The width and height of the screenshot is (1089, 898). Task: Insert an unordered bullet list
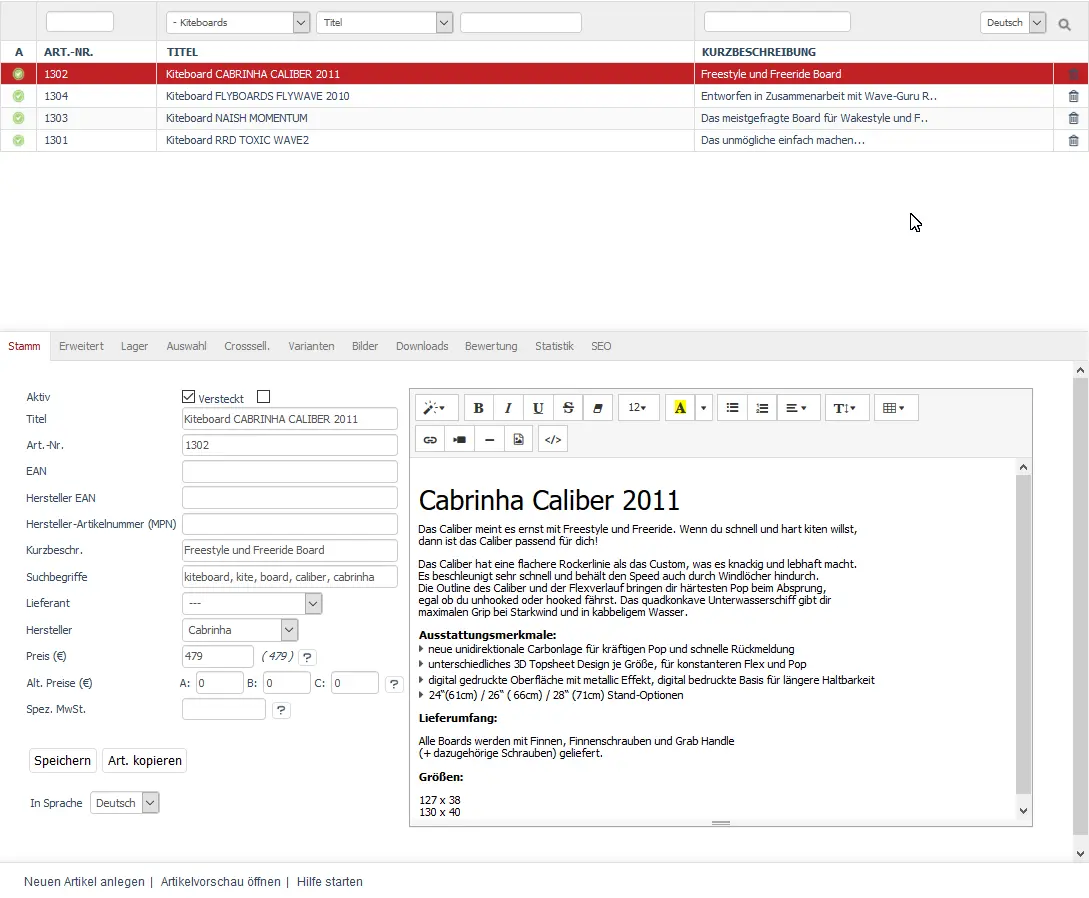[x=732, y=407]
